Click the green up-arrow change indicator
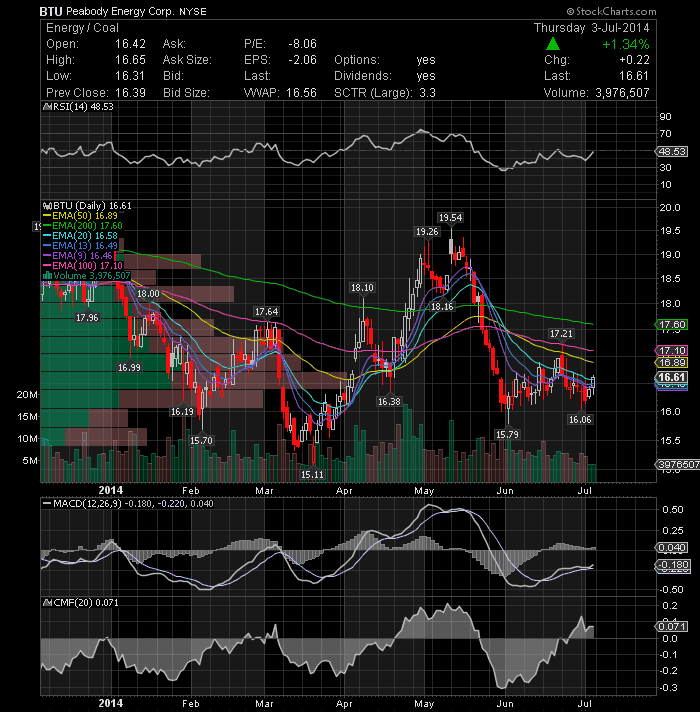 tap(552, 44)
